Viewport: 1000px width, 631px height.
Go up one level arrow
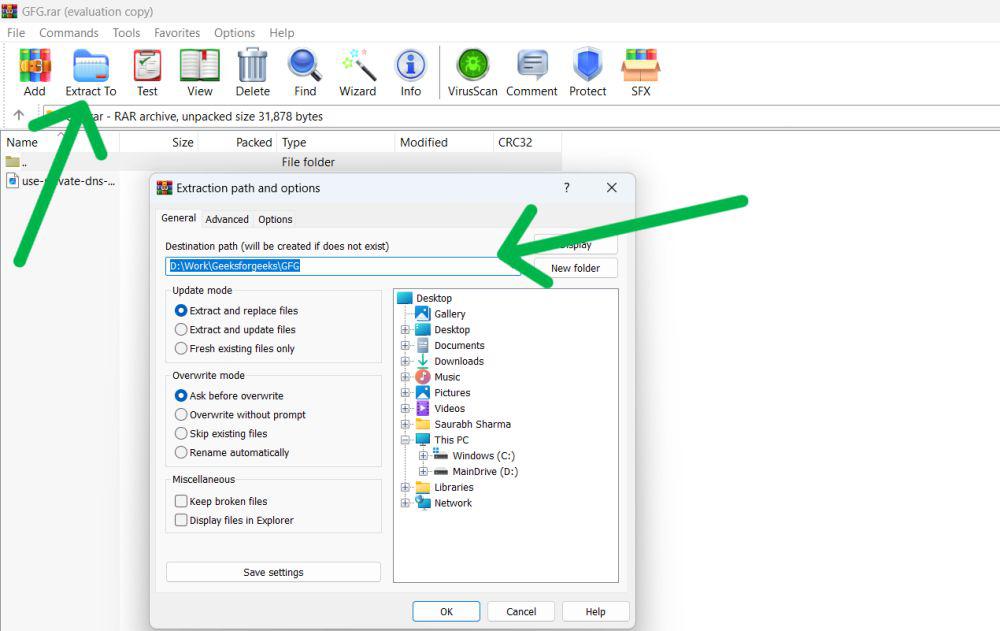click(x=18, y=115)
